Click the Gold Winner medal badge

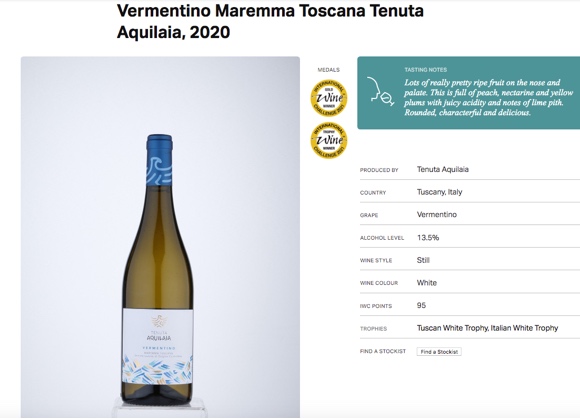(328, 98)
